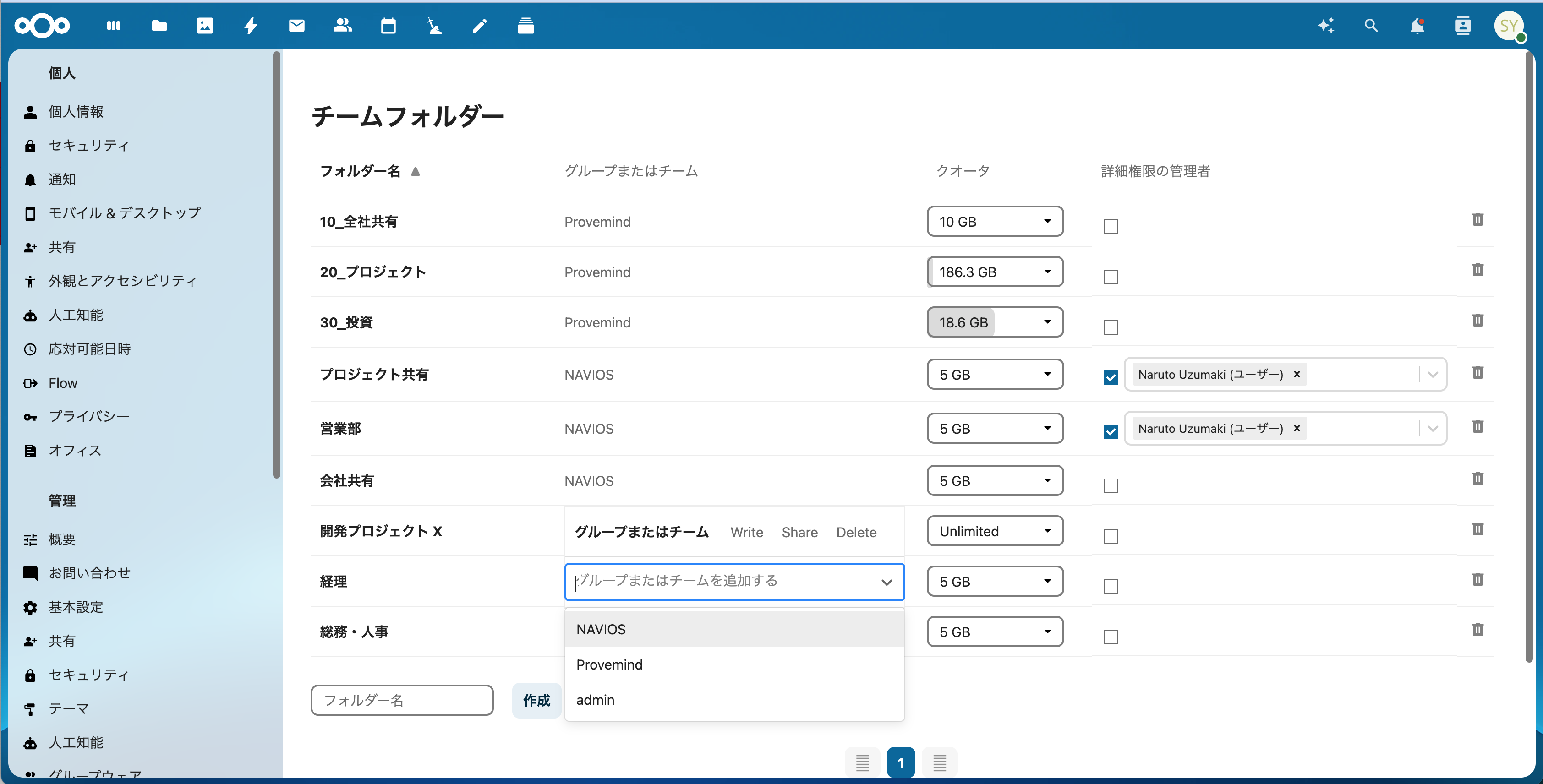Open セキュリティ under personal settings
Image resolution: width=1543 pixels, height=784 pixels.
point(89,146)
